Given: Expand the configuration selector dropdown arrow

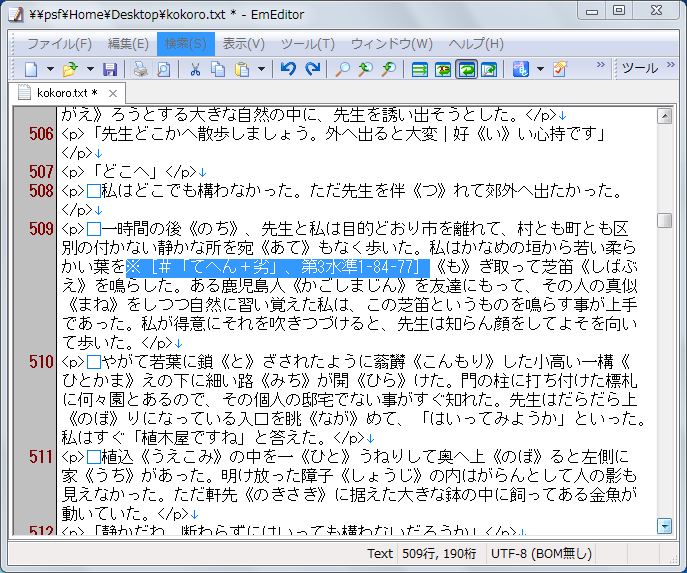Looking at the screenshot, I should click(540, 69).
